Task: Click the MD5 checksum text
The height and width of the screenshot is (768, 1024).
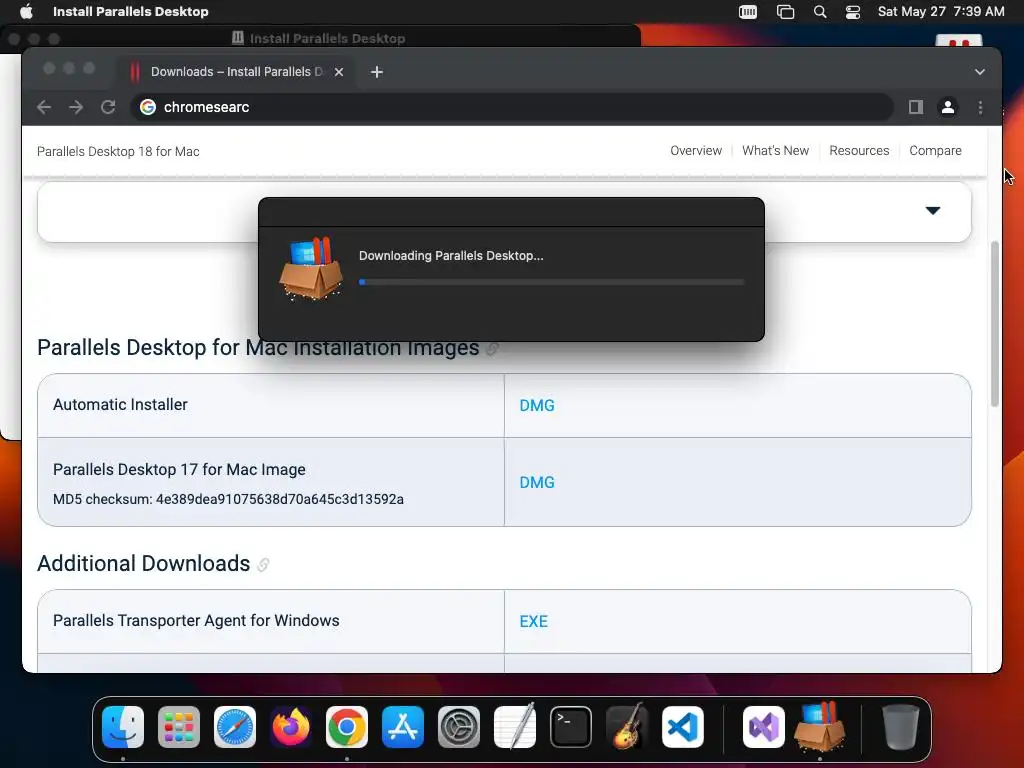Action: [228, 500]
